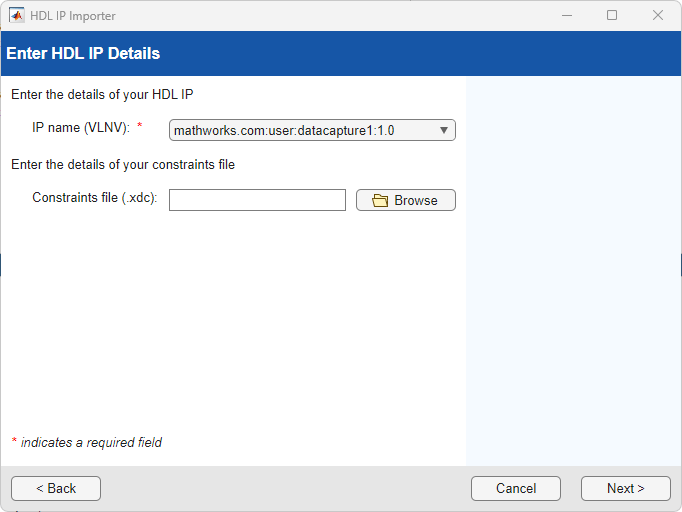The width and height of the screenshot is (682, 512).
Task: Focus the Constraints file (.xdc) text field
Action: [257, 200]
